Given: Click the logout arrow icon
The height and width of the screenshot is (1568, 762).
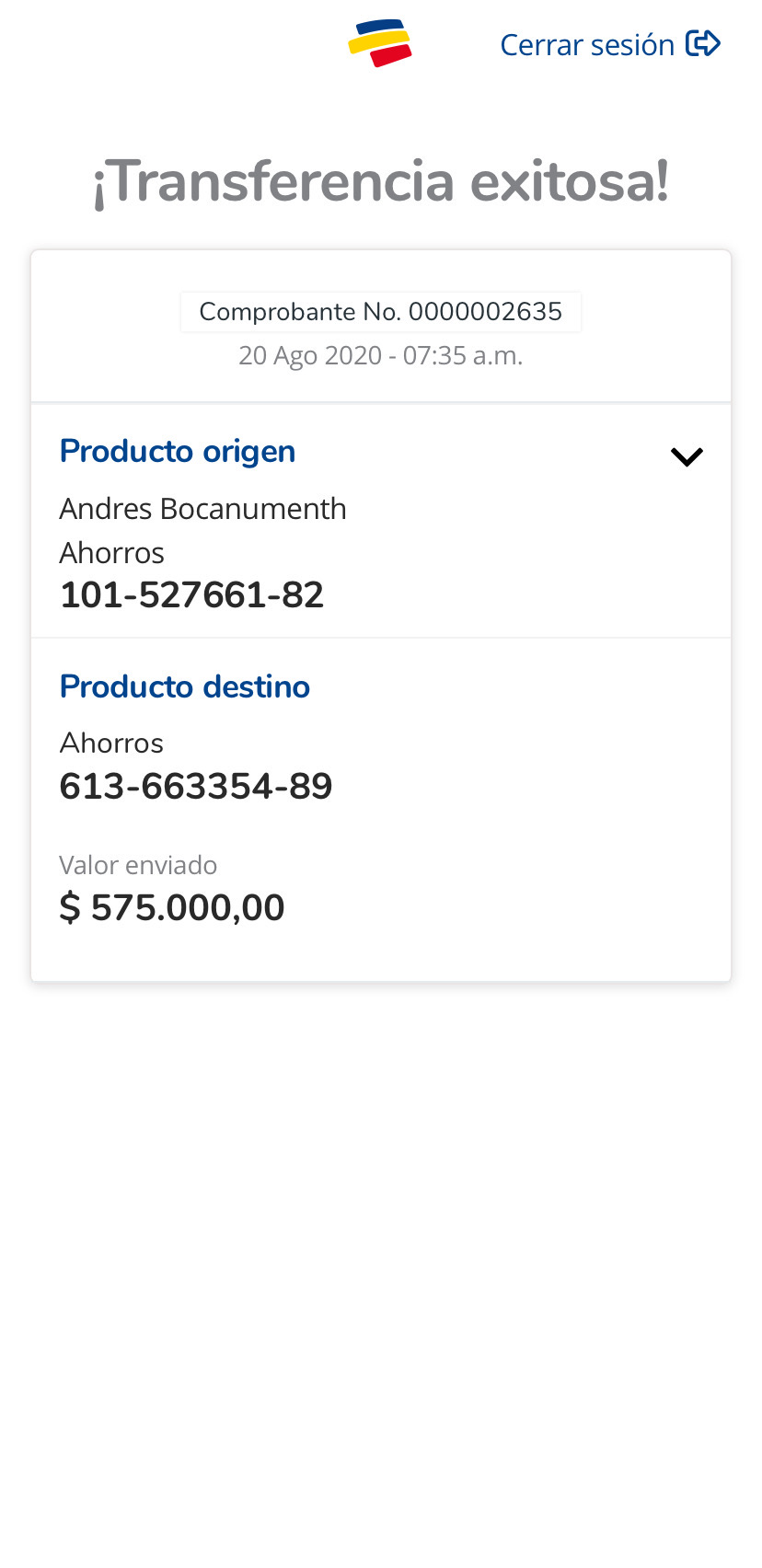Looking at the screenshot, I should 703,43.
